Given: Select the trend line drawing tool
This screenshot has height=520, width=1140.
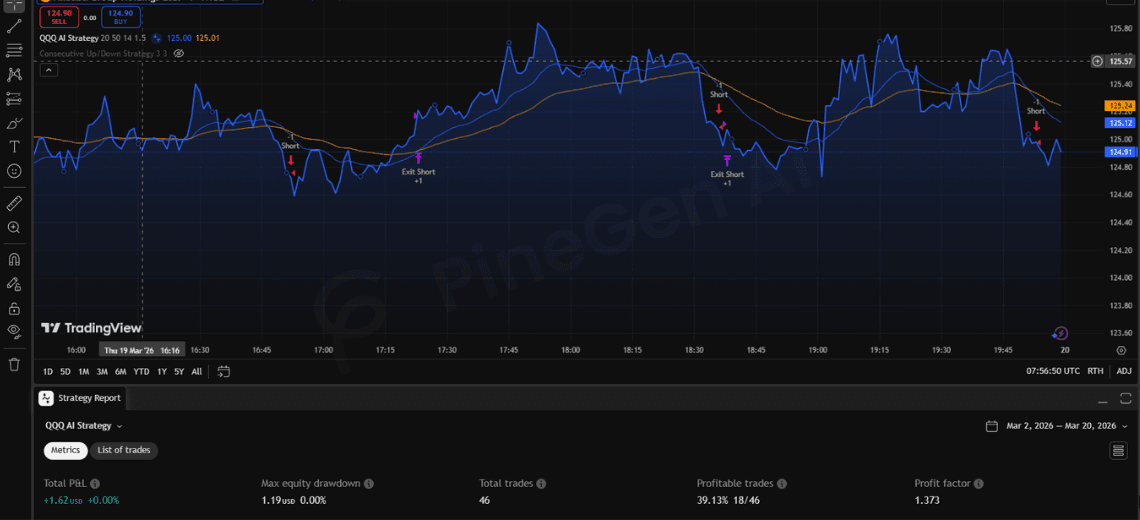Looking at the screenshot, I should 14,27.
